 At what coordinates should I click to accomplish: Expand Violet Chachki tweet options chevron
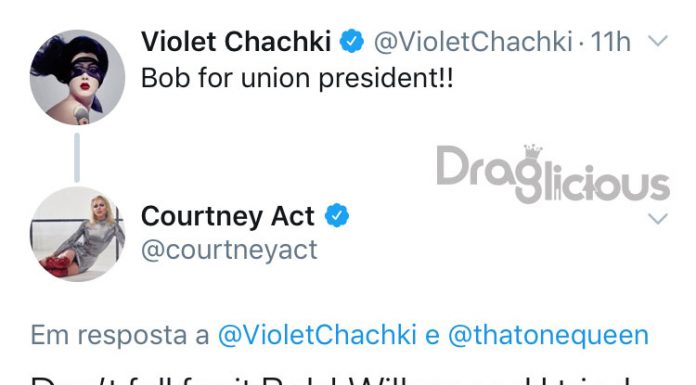click(658, 41)
